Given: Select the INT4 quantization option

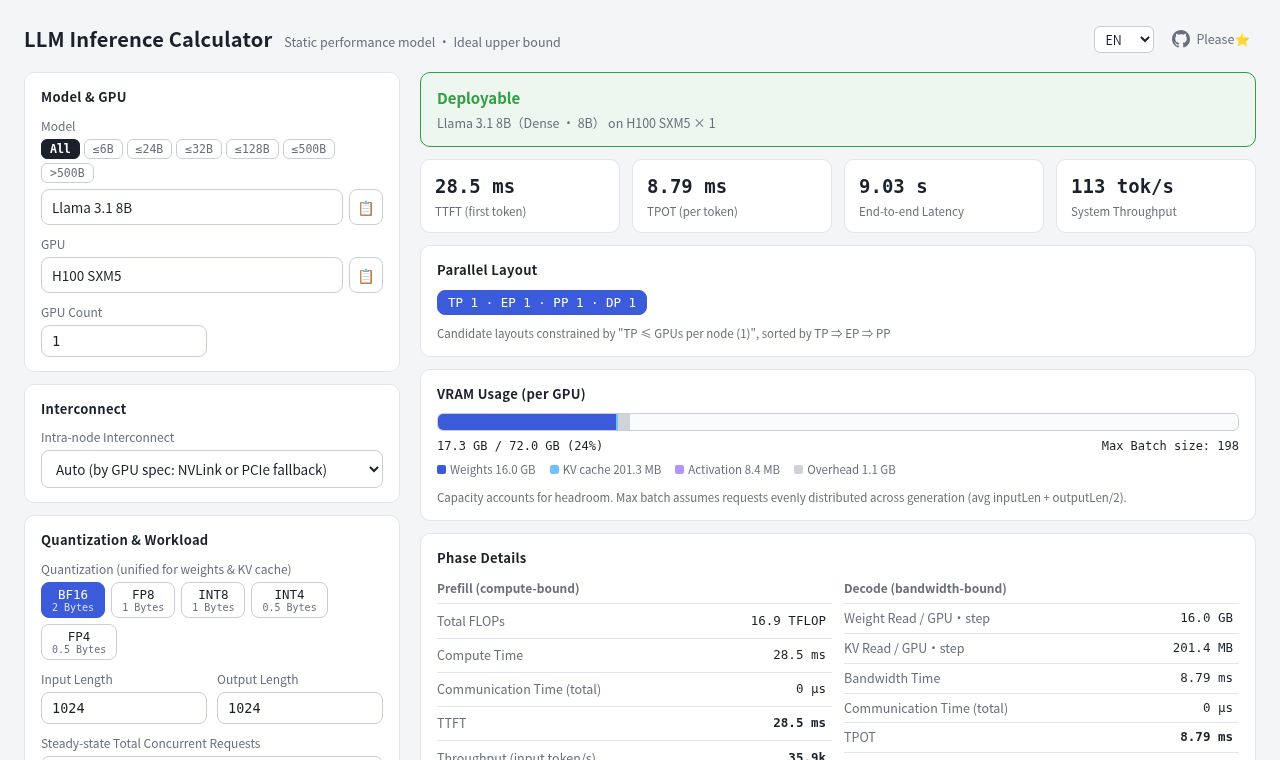Looking at the screenshot, I should (289, 600).
